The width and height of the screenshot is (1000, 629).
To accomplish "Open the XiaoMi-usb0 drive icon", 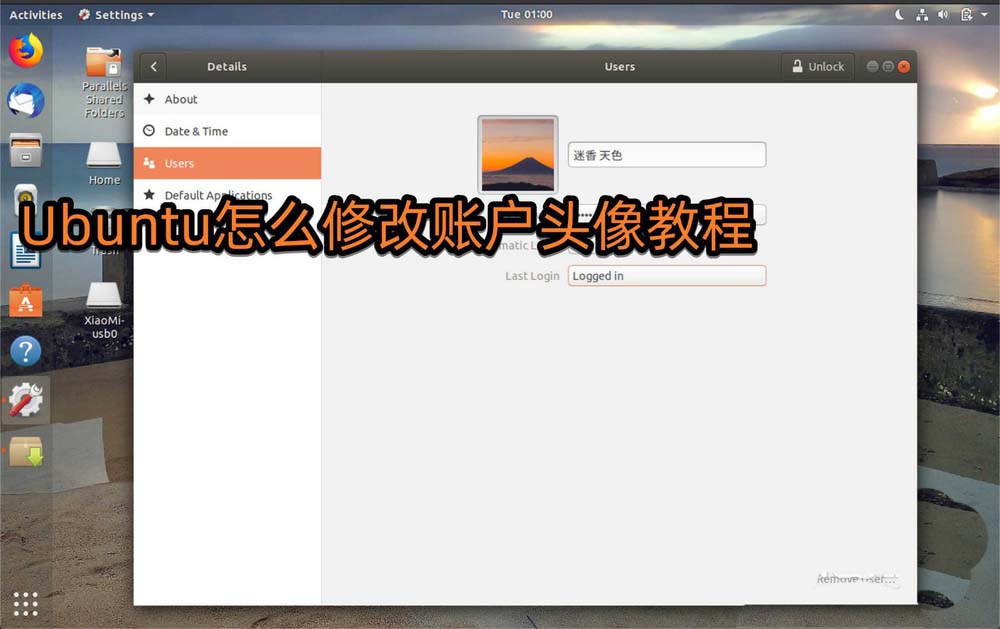I will point(104,311).
